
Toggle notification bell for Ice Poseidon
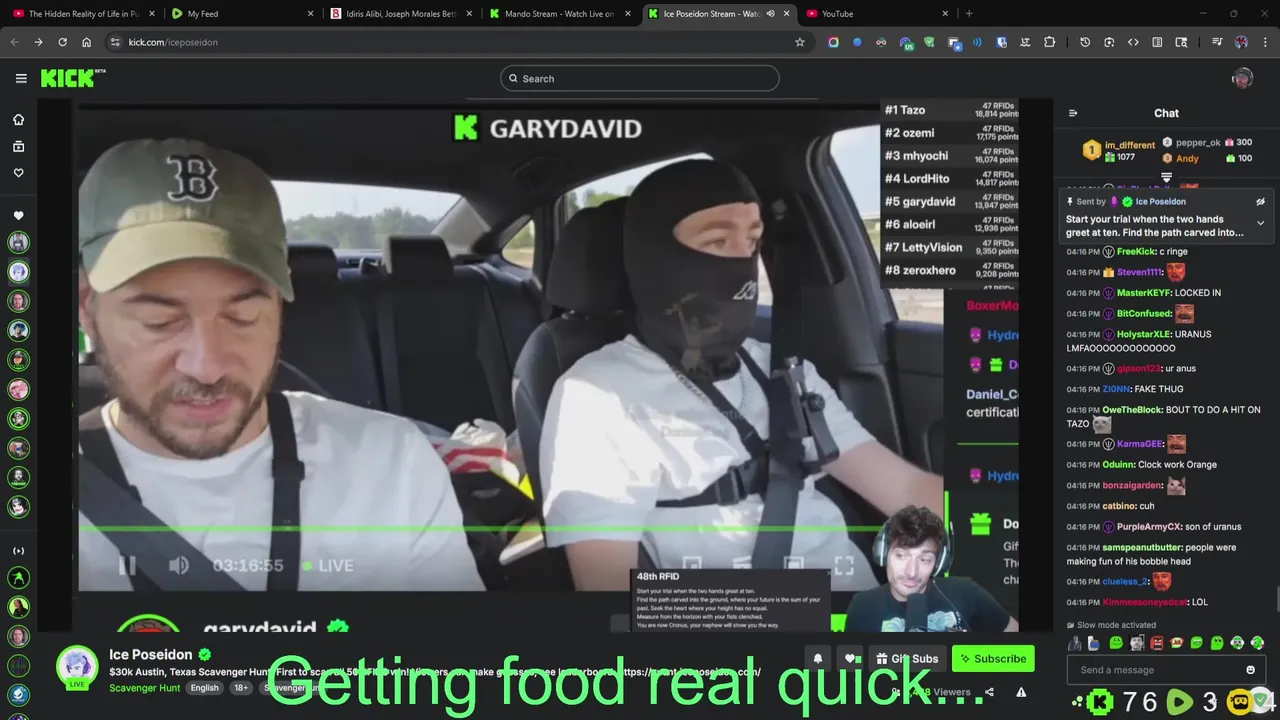pos(817,658)
